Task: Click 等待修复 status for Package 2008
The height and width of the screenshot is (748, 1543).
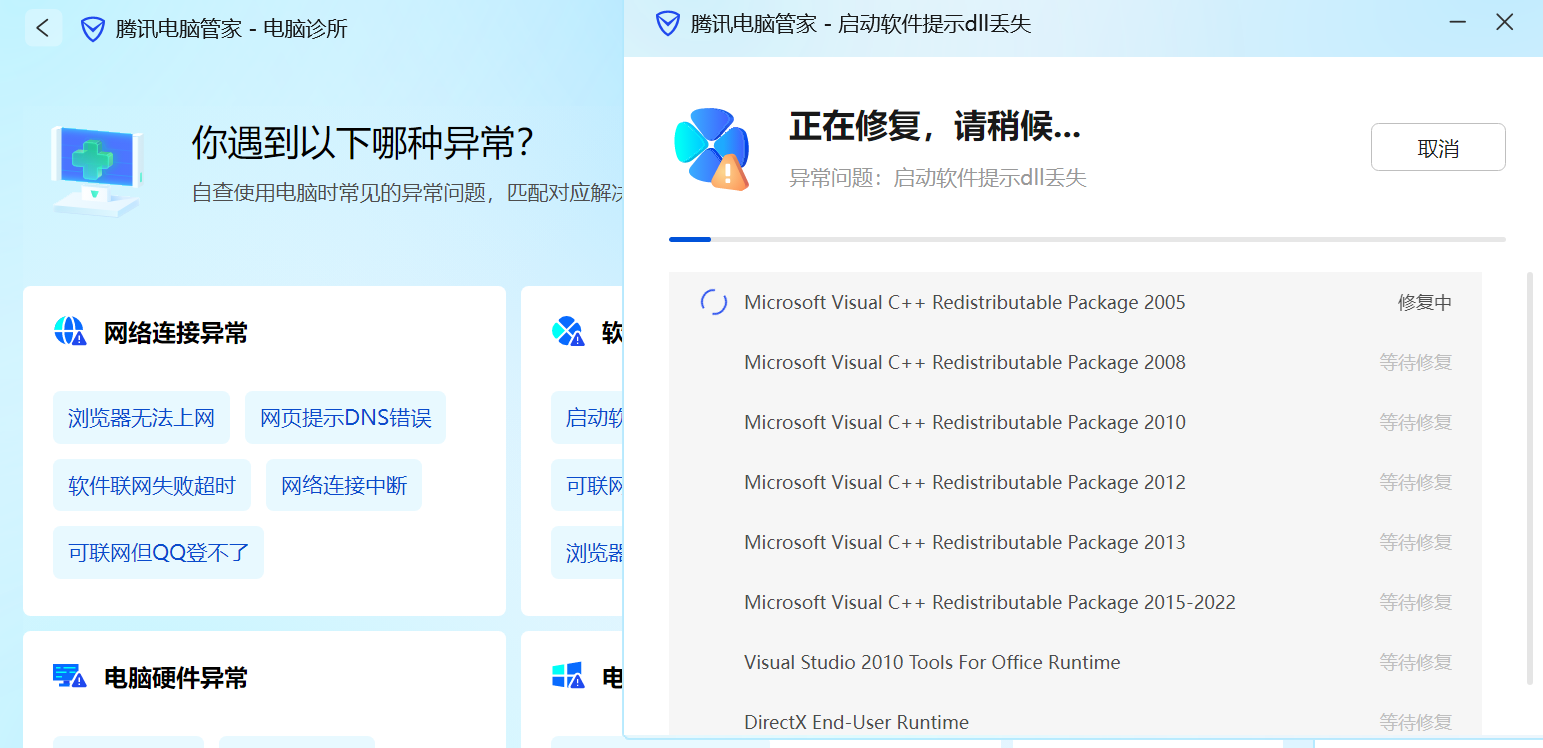Action: (1415, 363)
